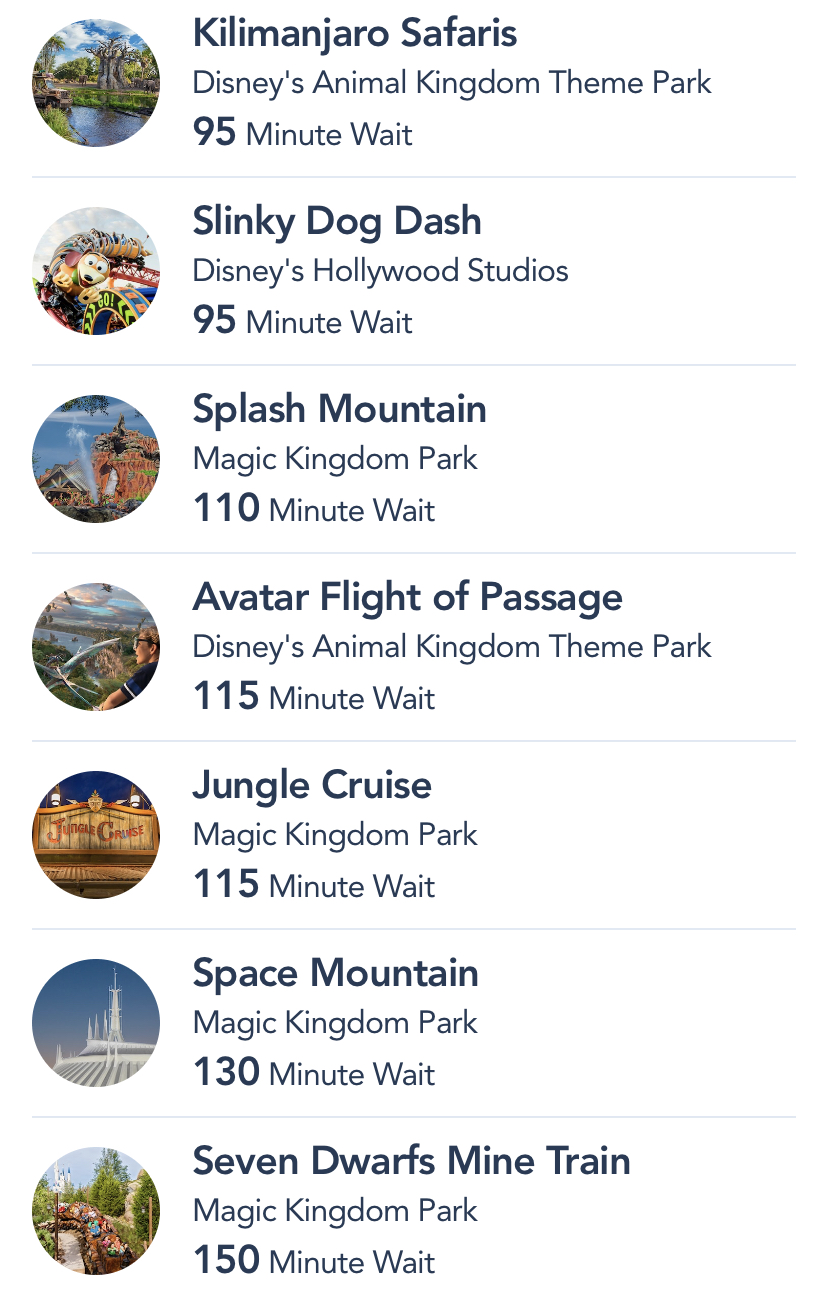Select the Splash Mountain title
This screenshot has height=1290, width=828.
340,409
